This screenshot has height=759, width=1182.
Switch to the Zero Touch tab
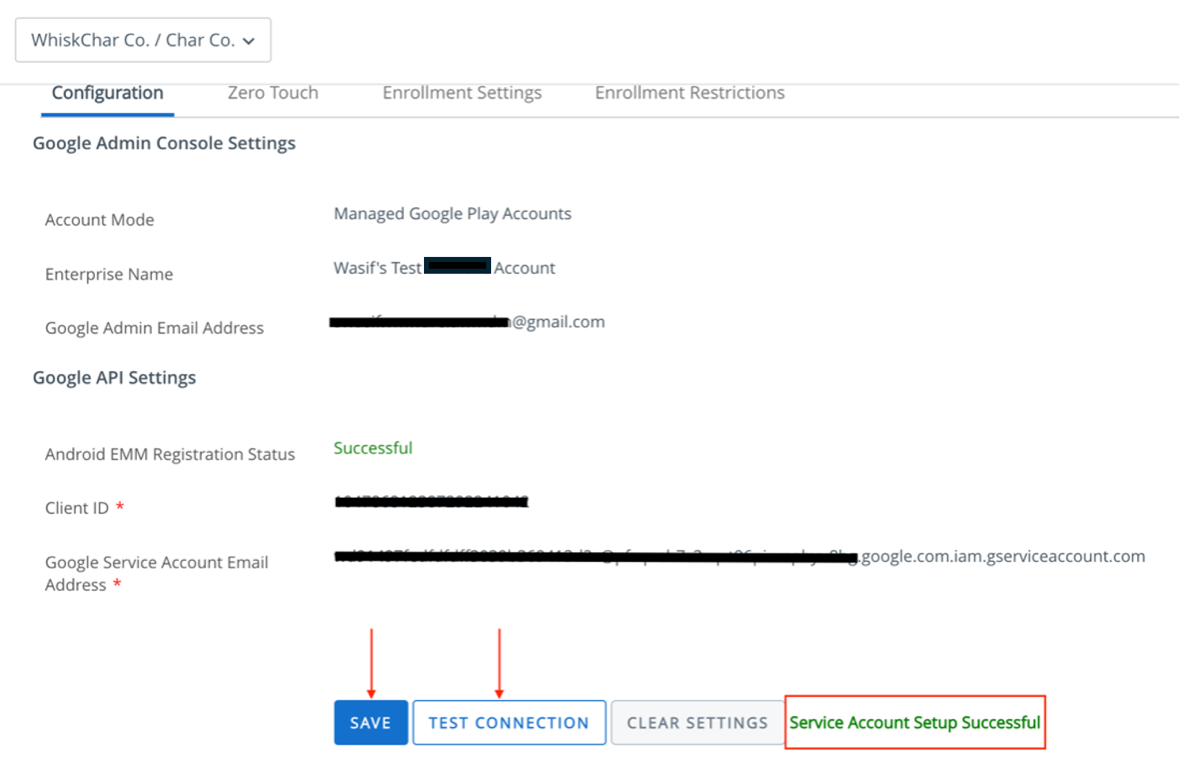tap(273, 92)
